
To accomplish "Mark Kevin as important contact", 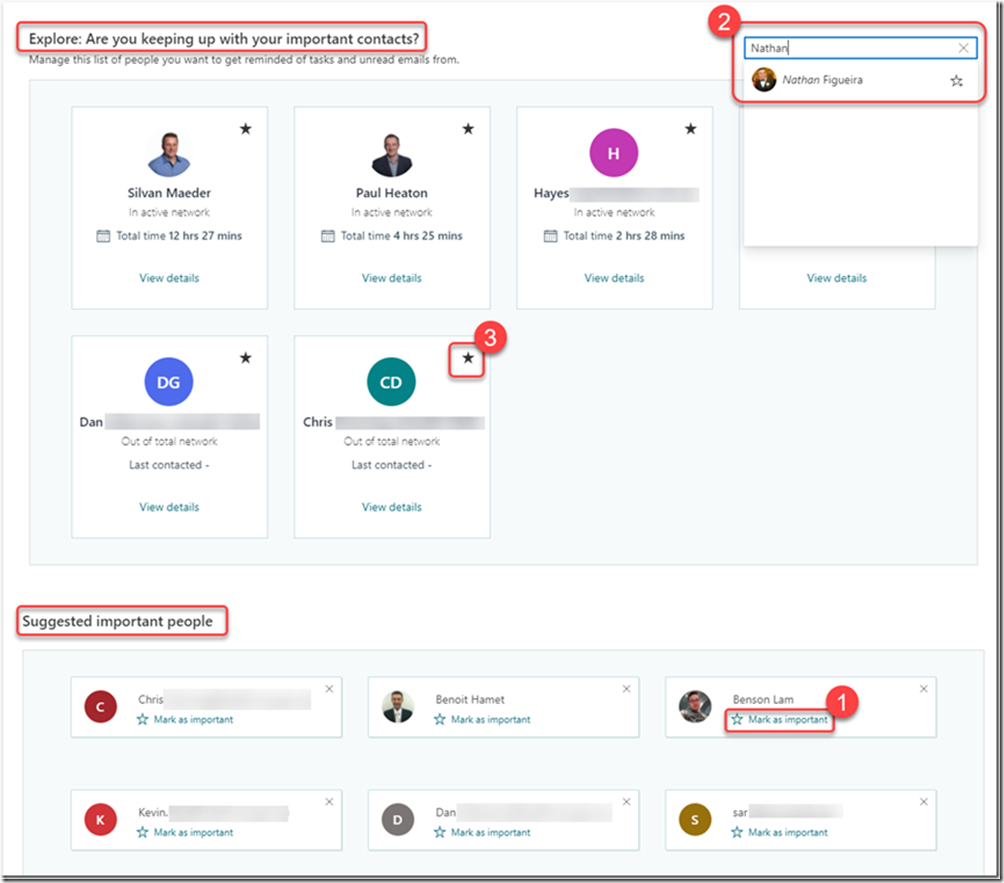I will tap(186, 832).
